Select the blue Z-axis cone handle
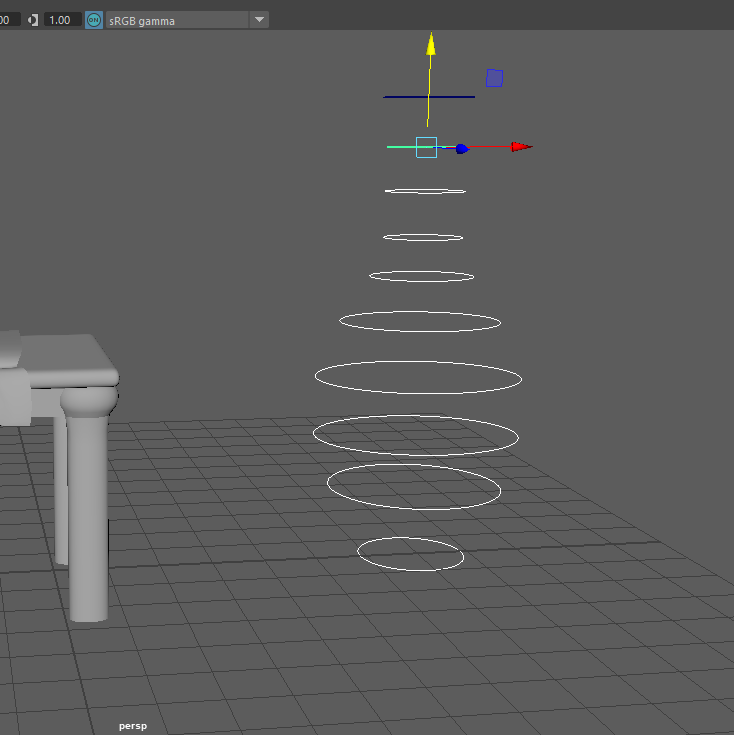Viewport: 734px width, 735px height. click(x=461, y=148)
